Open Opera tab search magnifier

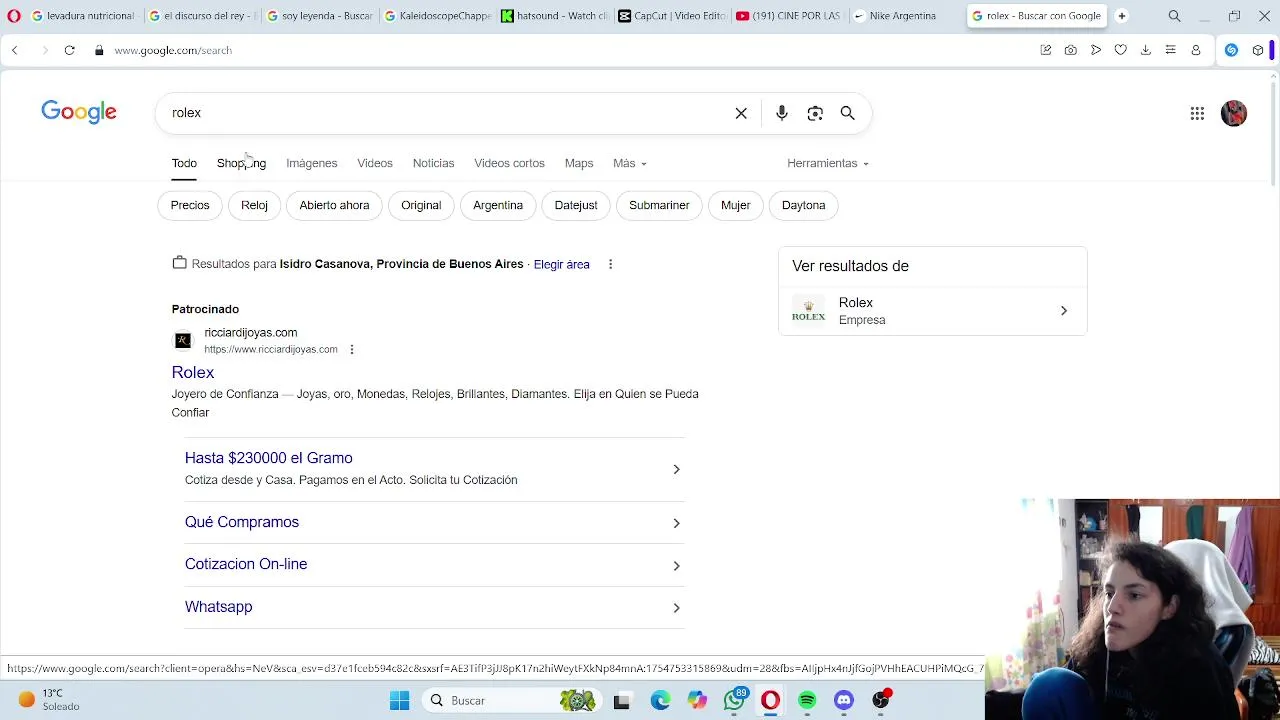1175,16
